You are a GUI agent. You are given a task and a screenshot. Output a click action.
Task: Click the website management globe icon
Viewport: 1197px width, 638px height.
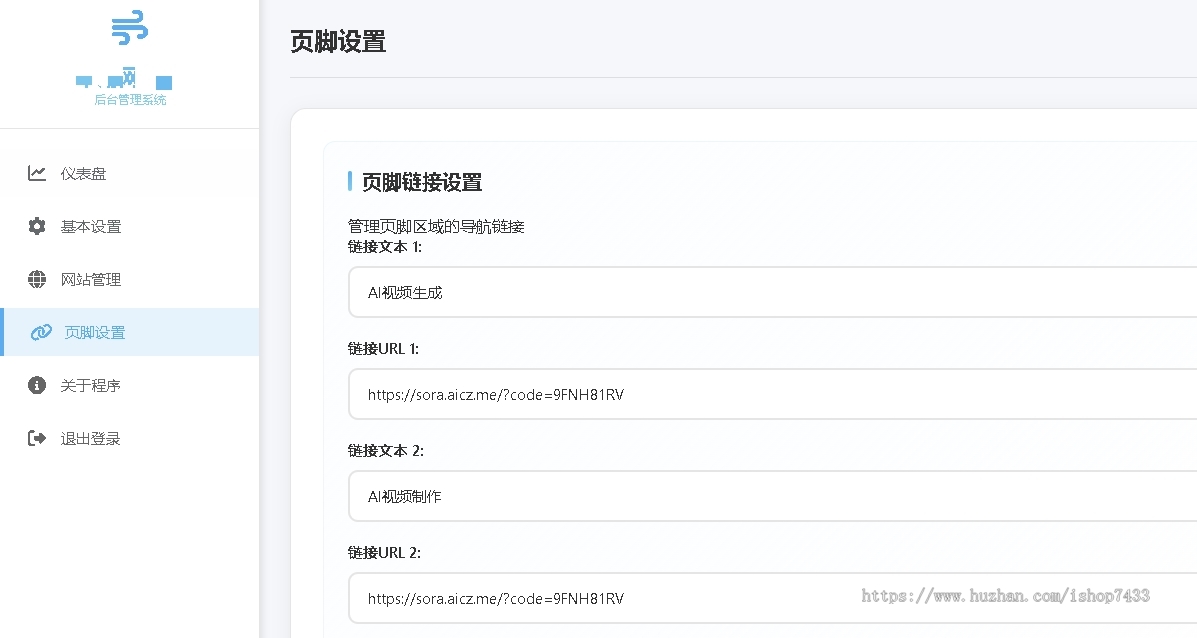click(37, 279)
